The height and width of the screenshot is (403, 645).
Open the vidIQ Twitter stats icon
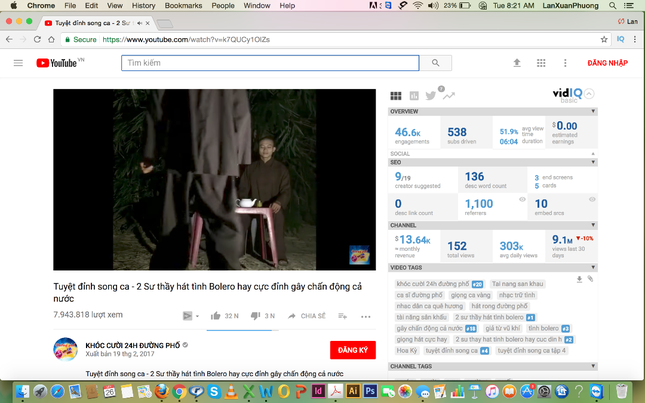coord(430,96)
